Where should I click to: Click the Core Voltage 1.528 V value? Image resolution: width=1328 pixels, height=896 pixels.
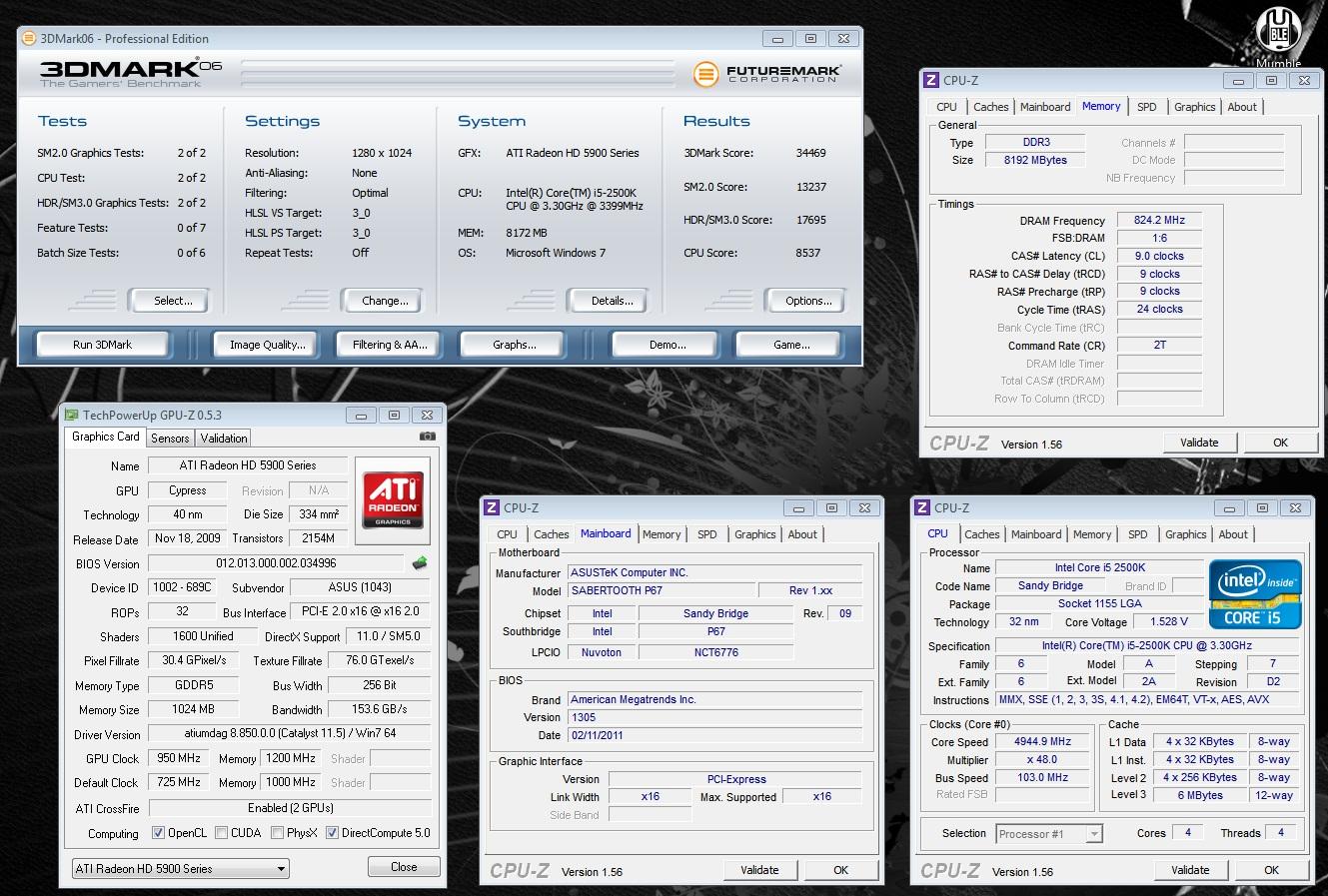point(1168,621)
